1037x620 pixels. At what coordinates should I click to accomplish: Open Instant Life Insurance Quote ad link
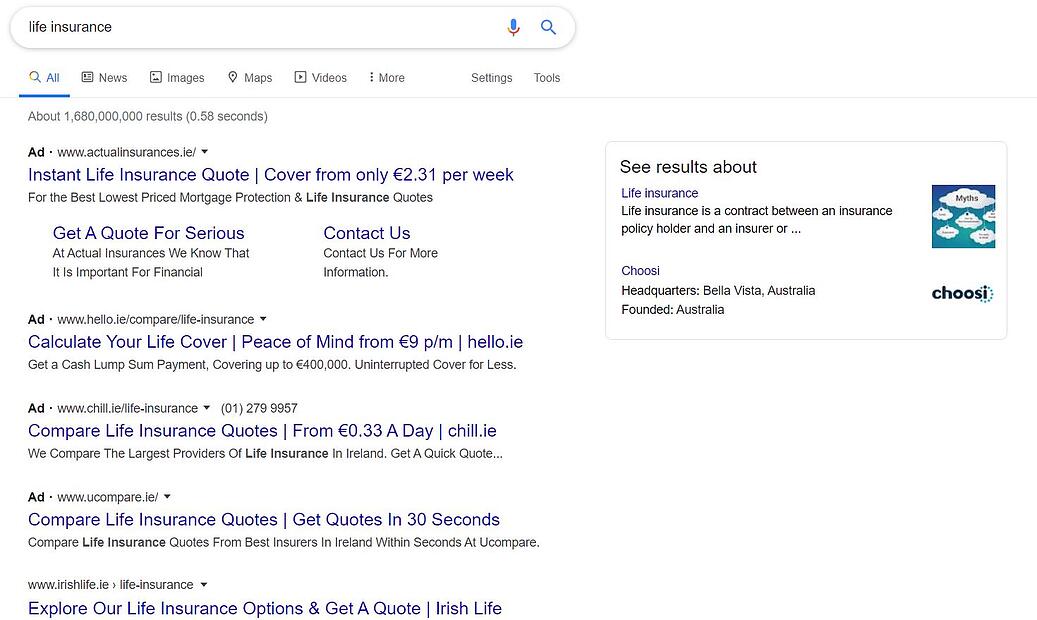pyautogui.click(x=270, y=175)
